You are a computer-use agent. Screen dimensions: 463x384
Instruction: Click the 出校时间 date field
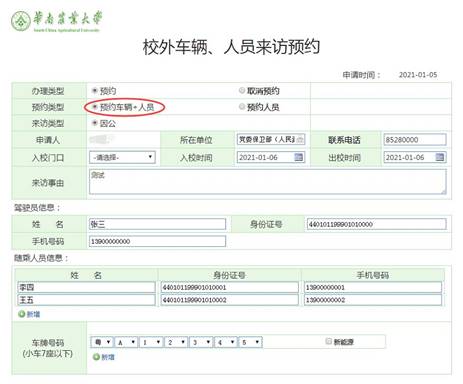pyautogui.click(x=415, y=157)
